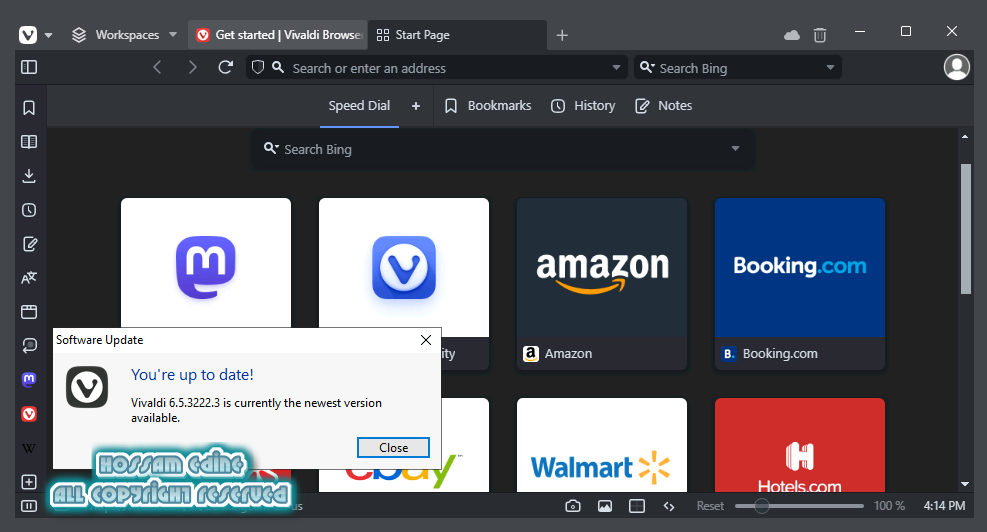987x532 pixels.
Task: Reset the page zoom level
Action: (x=710, y=506)
